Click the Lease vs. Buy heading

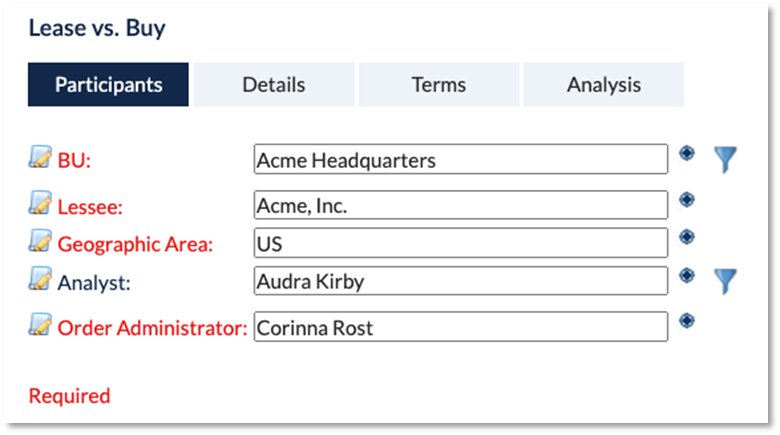tap(97, 28)
